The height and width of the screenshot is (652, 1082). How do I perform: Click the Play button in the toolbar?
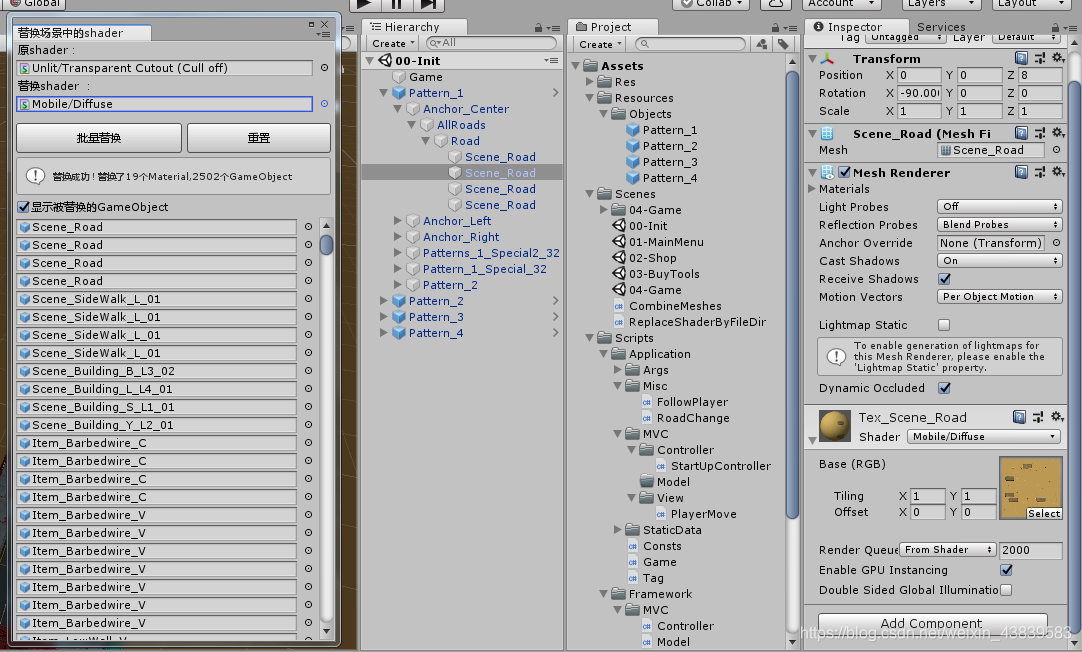364,4
